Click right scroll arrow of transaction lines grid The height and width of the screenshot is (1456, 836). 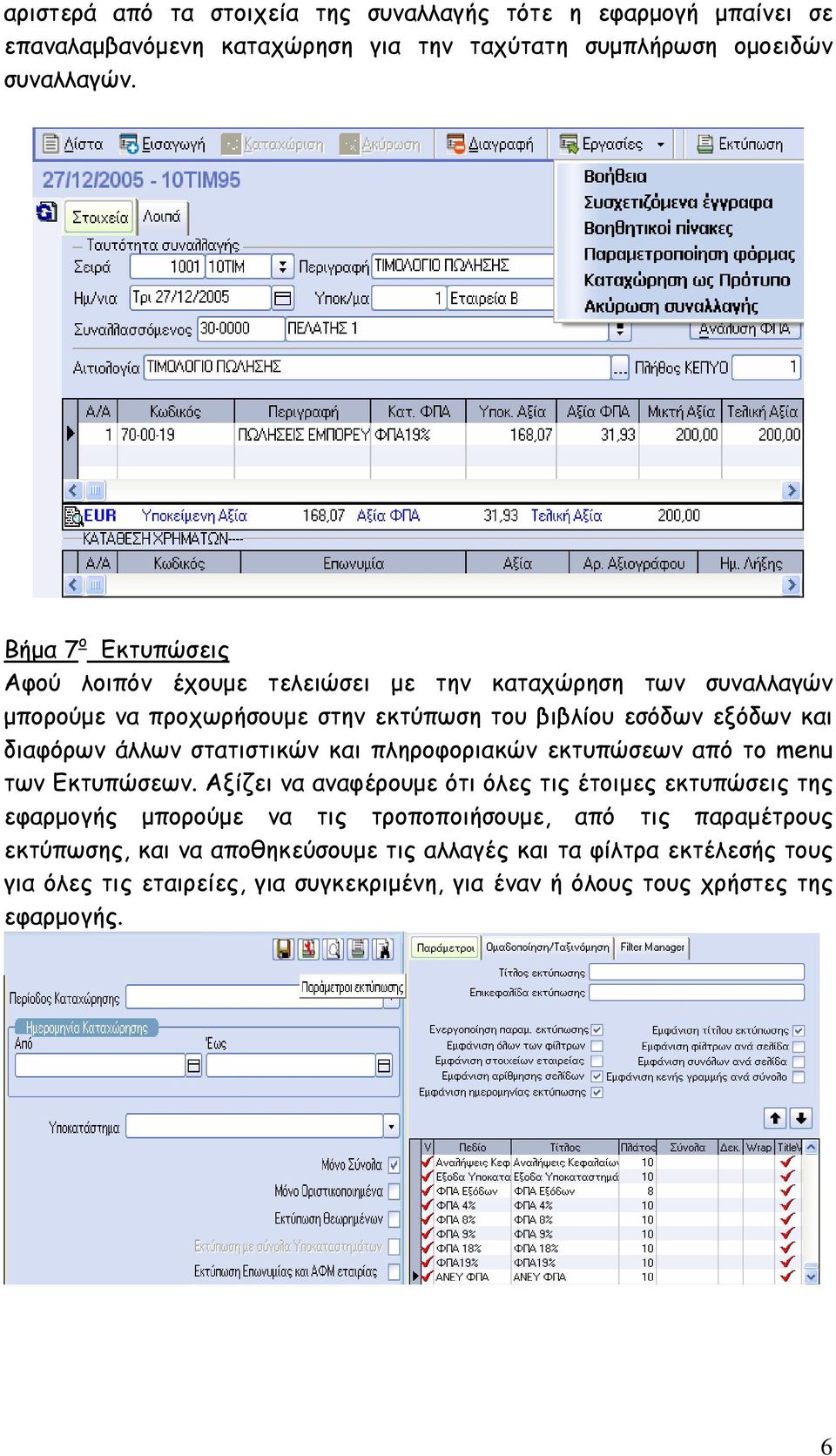[791, 490]
